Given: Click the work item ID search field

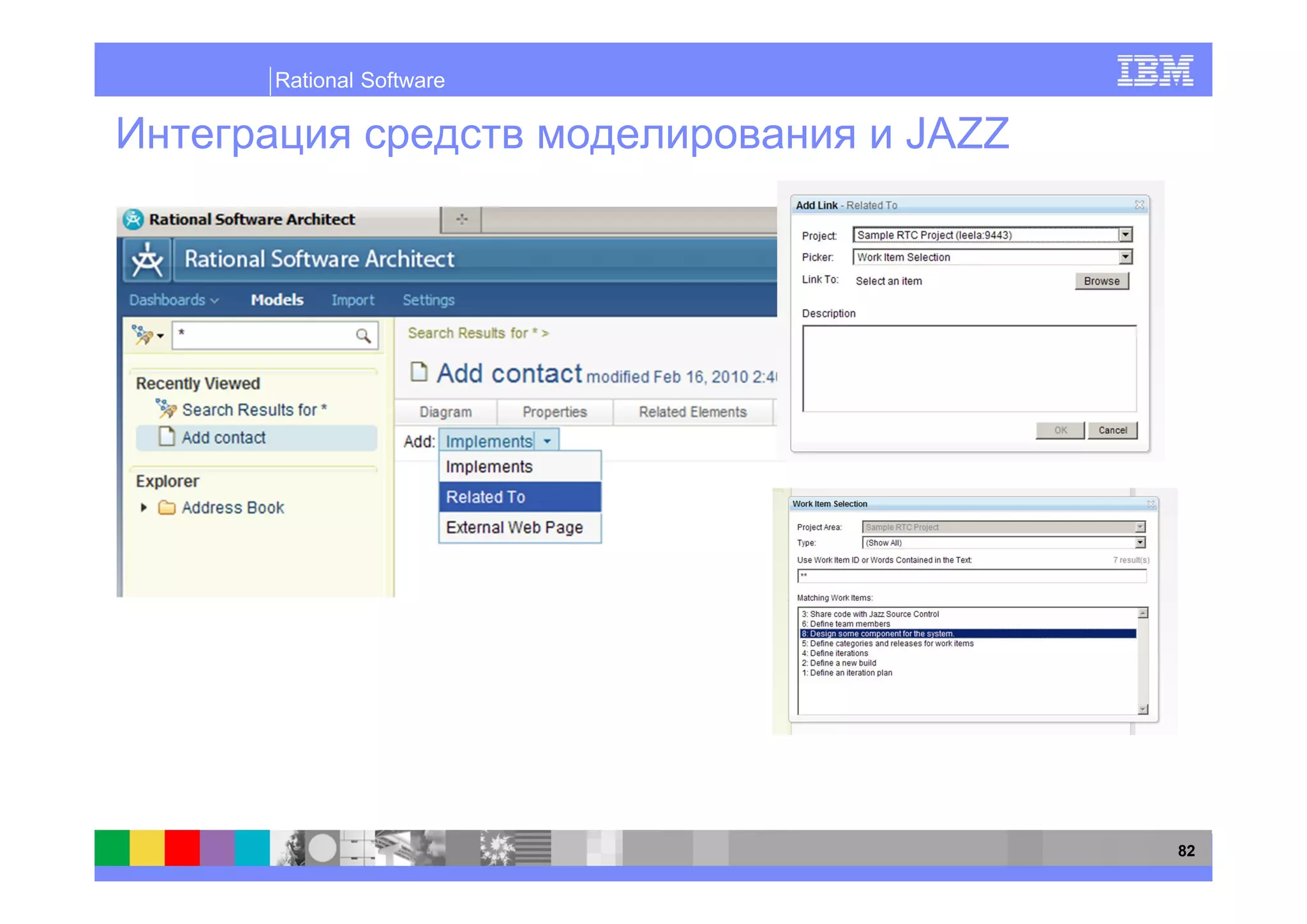Looking at the screenshot, I should point(972,576).
